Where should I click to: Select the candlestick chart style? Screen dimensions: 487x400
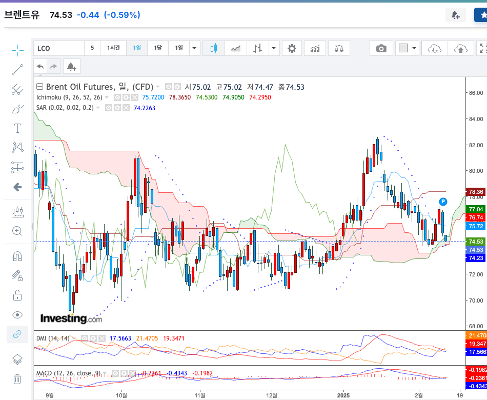point(214,48)
